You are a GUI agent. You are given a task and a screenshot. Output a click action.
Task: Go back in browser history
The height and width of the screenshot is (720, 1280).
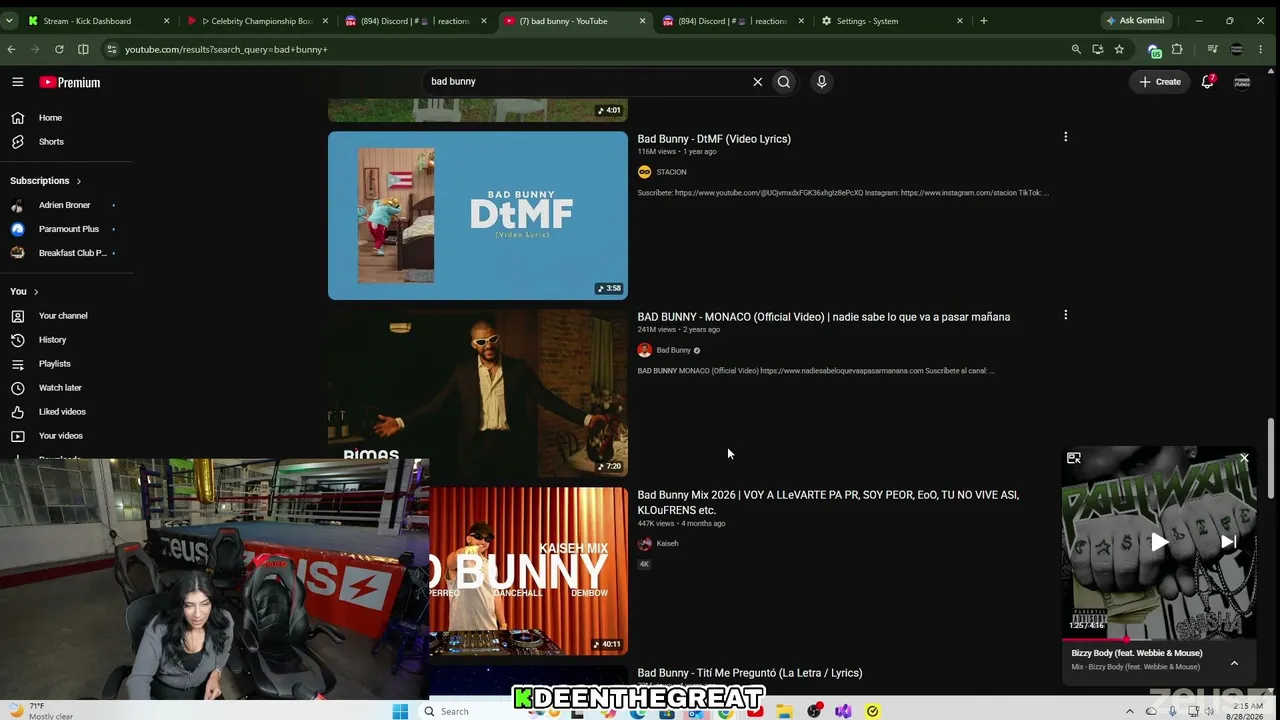coord(12,49)
